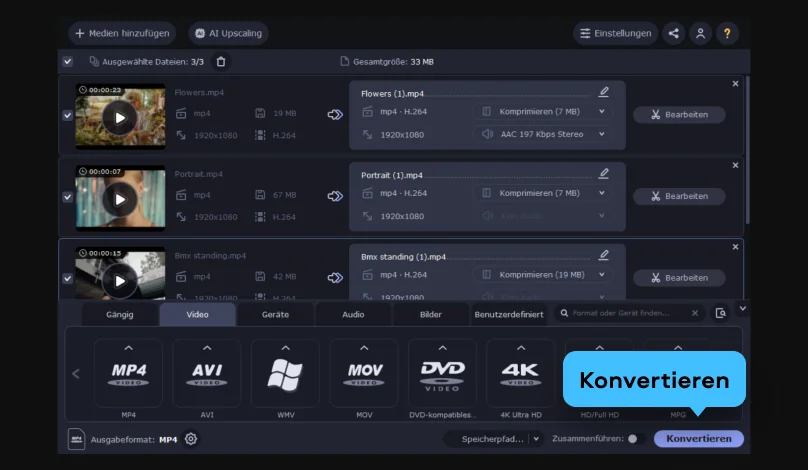Viewport: 808px width, 470px height.
Task: Open AI Upscaling feature
Action: tap(228, 33)
